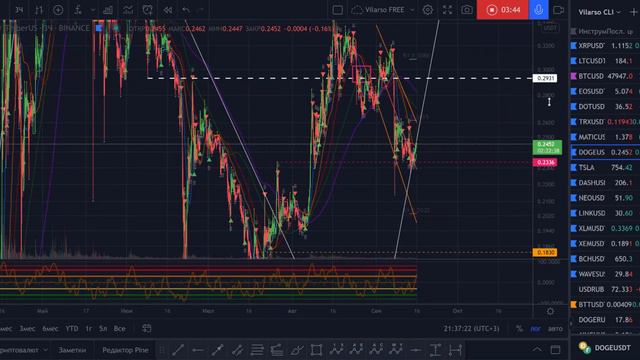Stop the recording at 03:44

(503, 10)
